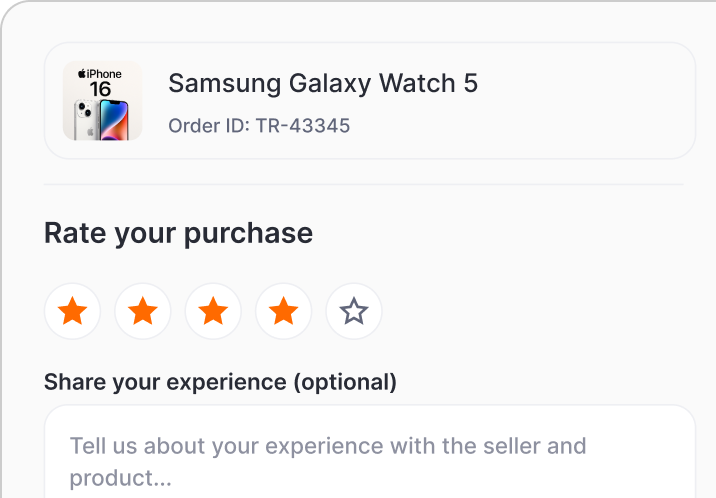Select the order number TR-43345
The image size is (716, 498).
(302, 127)
